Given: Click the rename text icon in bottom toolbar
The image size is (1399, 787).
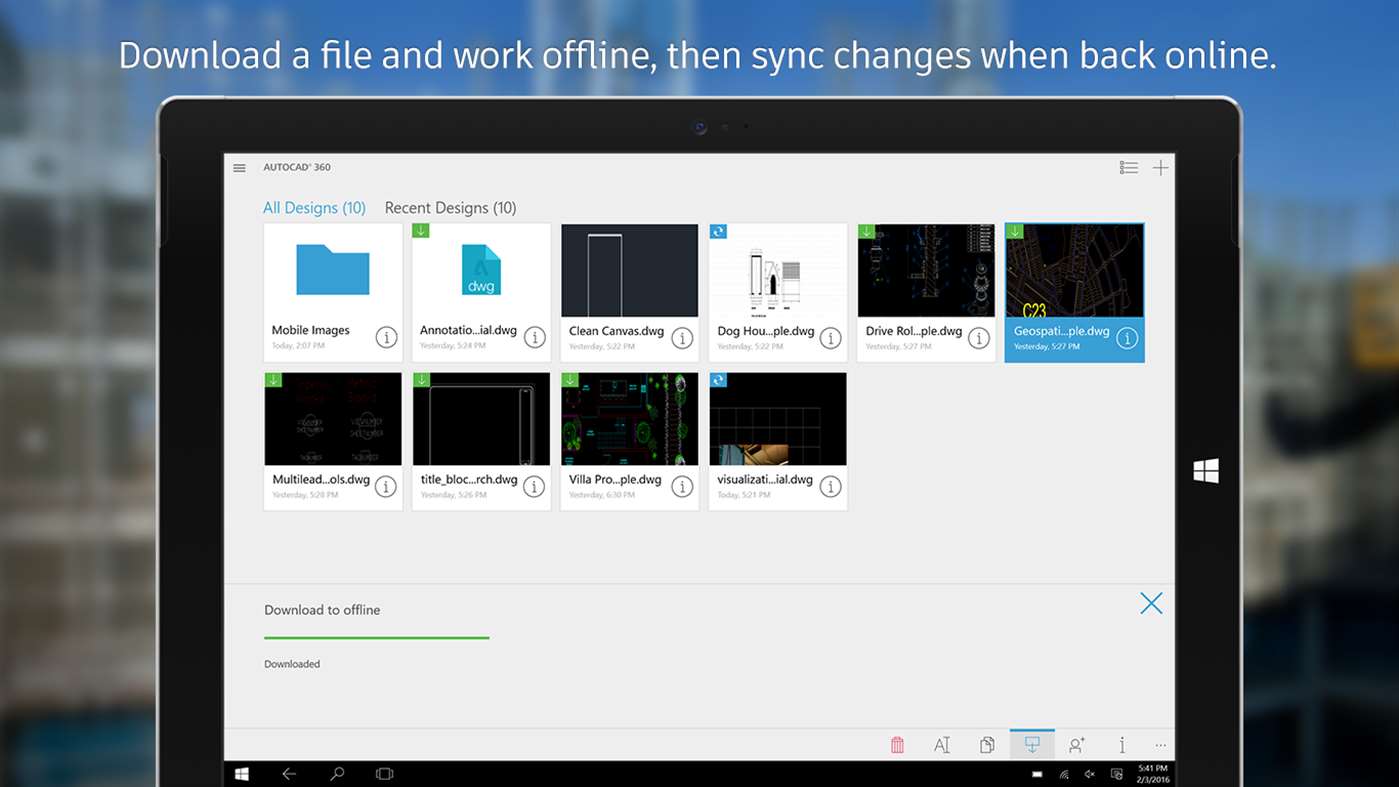Looking at the screenshot, I should point(942,745).
